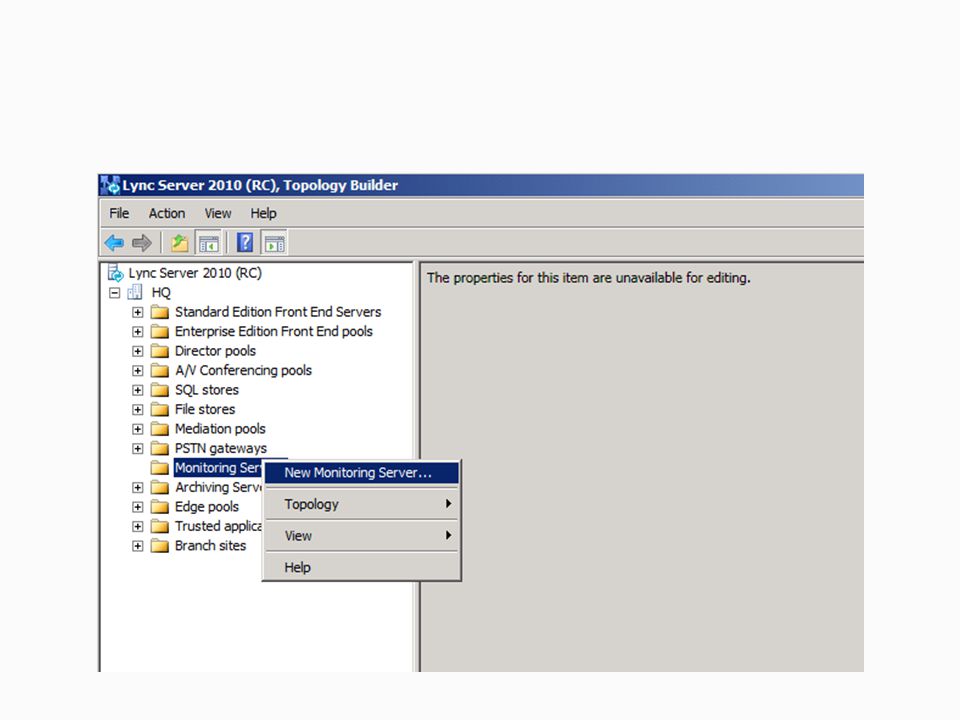Viewport: 960px width, 720px height.
Task: Select the Lync Server 2010 (RC) tree label
Action: coord(195,273)
